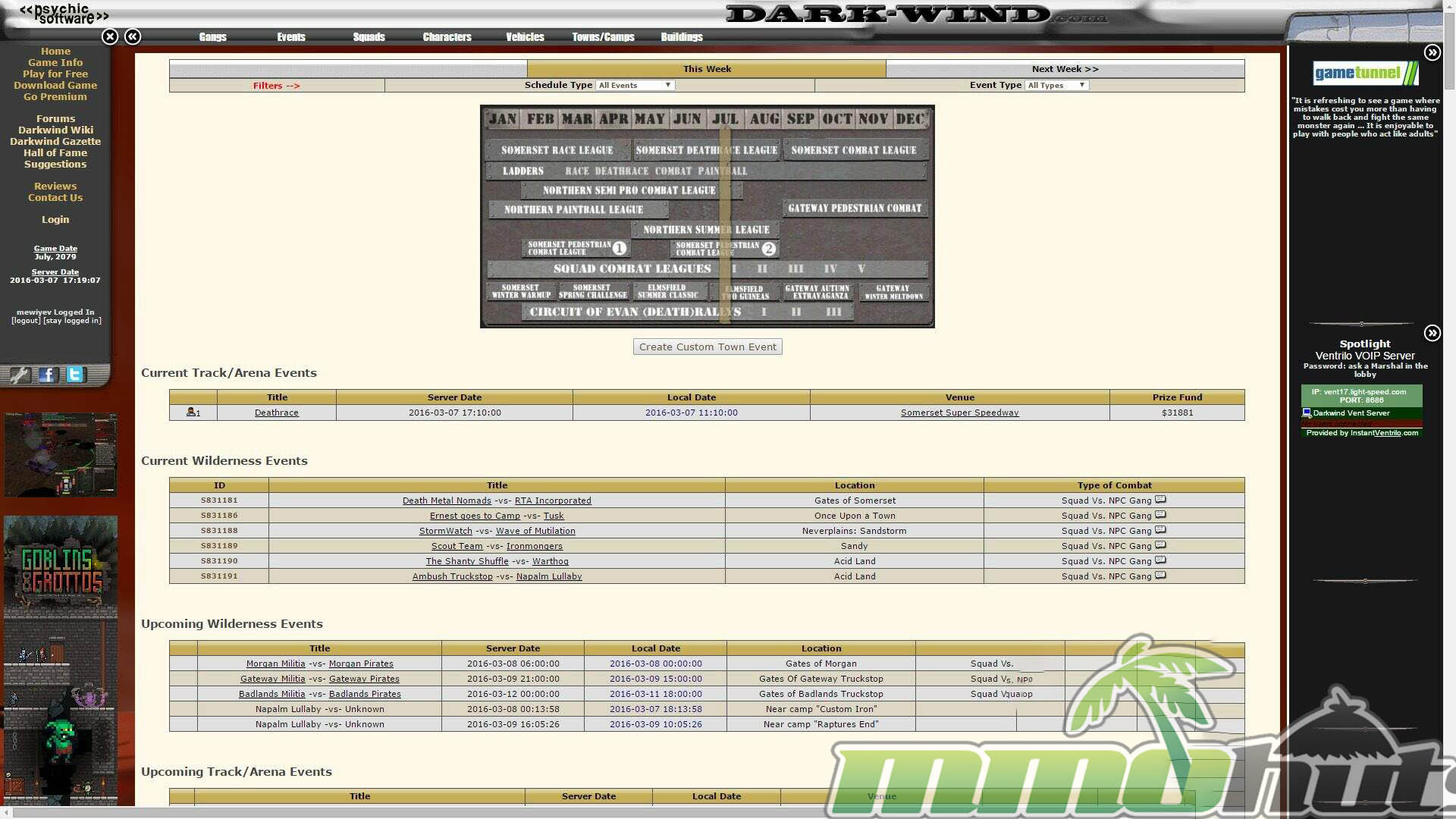The image size is (1456, 819).
Task: Click the stay logged in link
Action: point(73,321)
